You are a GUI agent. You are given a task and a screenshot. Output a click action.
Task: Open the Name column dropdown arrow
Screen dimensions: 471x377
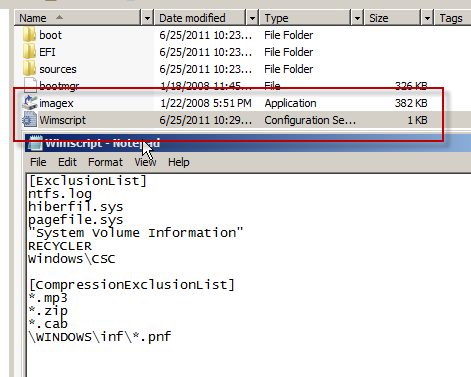point(147,18)
